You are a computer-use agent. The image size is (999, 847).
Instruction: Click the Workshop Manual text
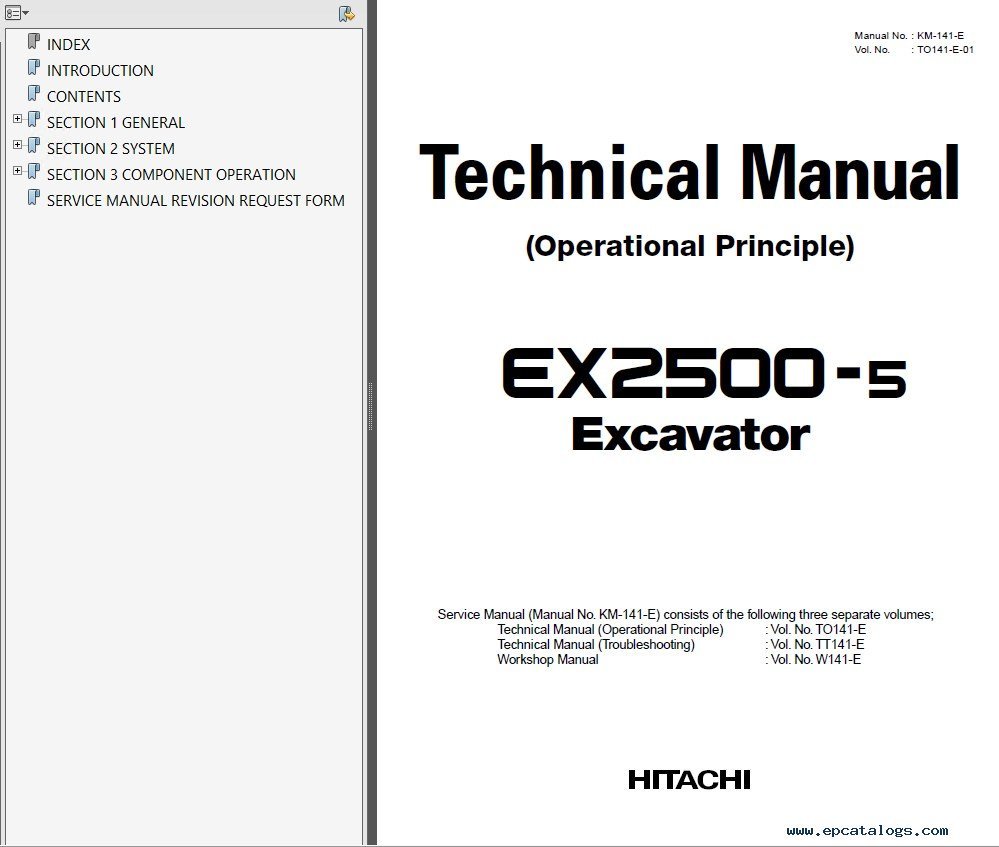(x=548, y=660)
